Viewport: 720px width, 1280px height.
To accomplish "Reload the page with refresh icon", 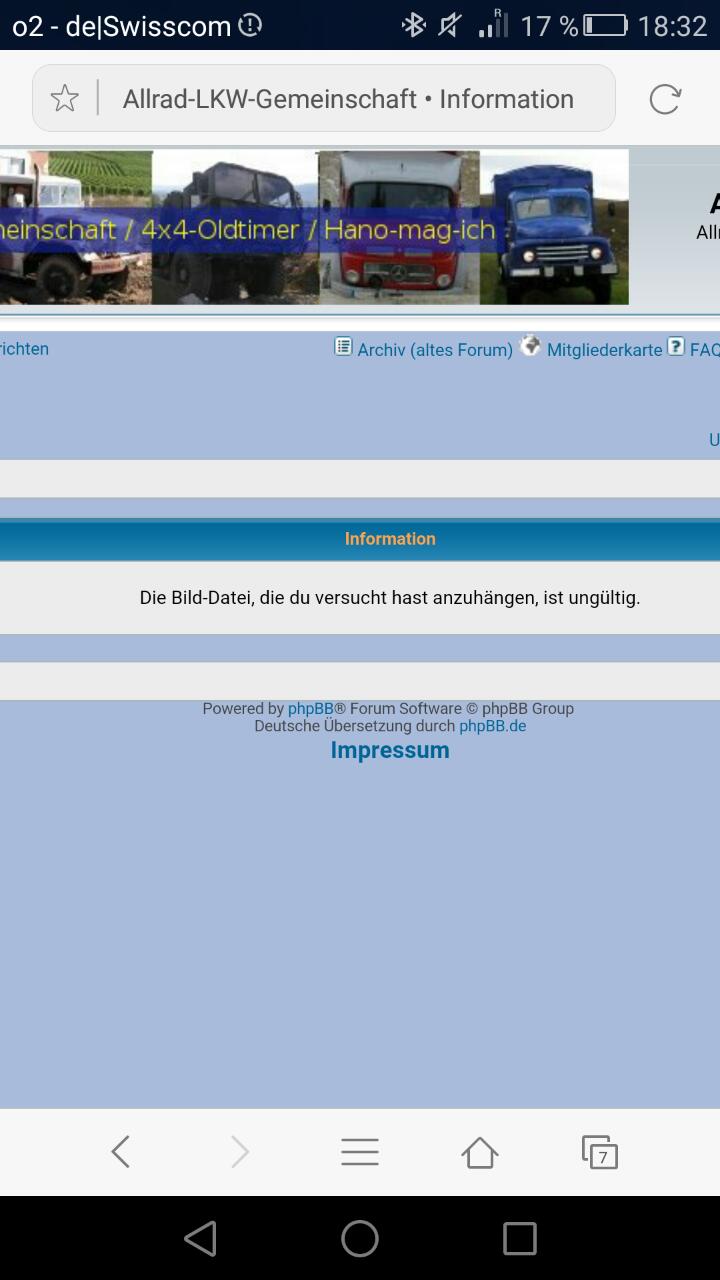I will (665, 99).
